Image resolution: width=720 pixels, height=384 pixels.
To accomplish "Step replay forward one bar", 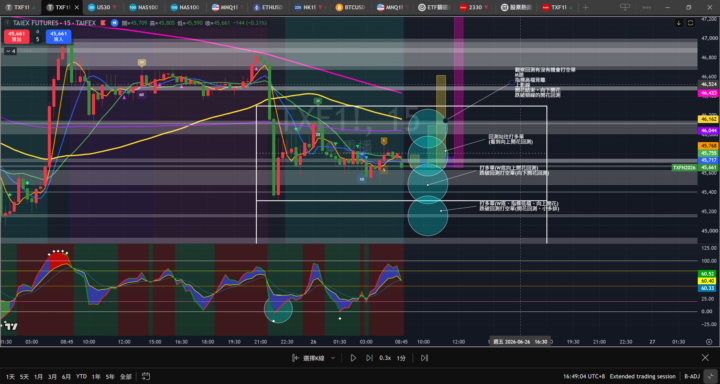I will tap(369, 358).
